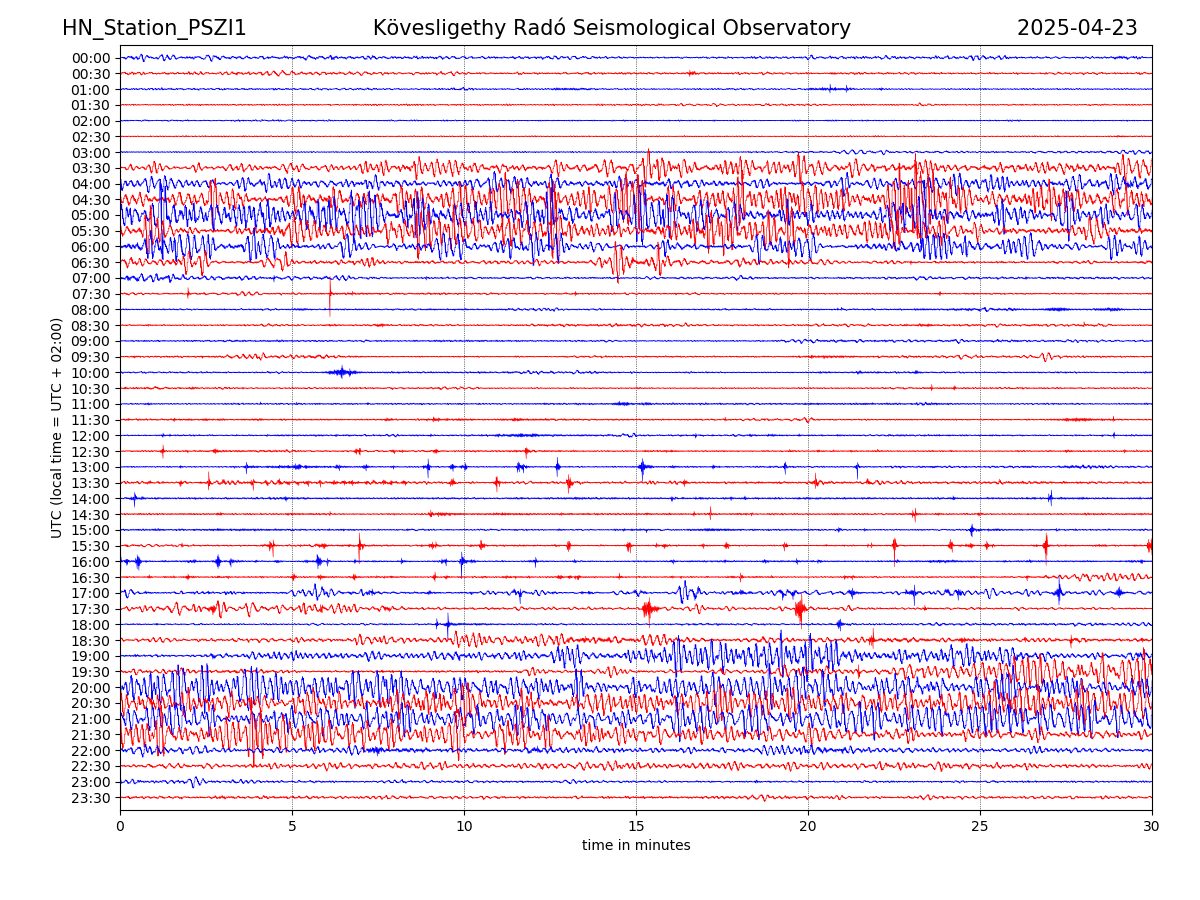Viewport: 1200px width, 900px height.
Task: Select the 00:00 trace row label
Action: click(91, 58)
